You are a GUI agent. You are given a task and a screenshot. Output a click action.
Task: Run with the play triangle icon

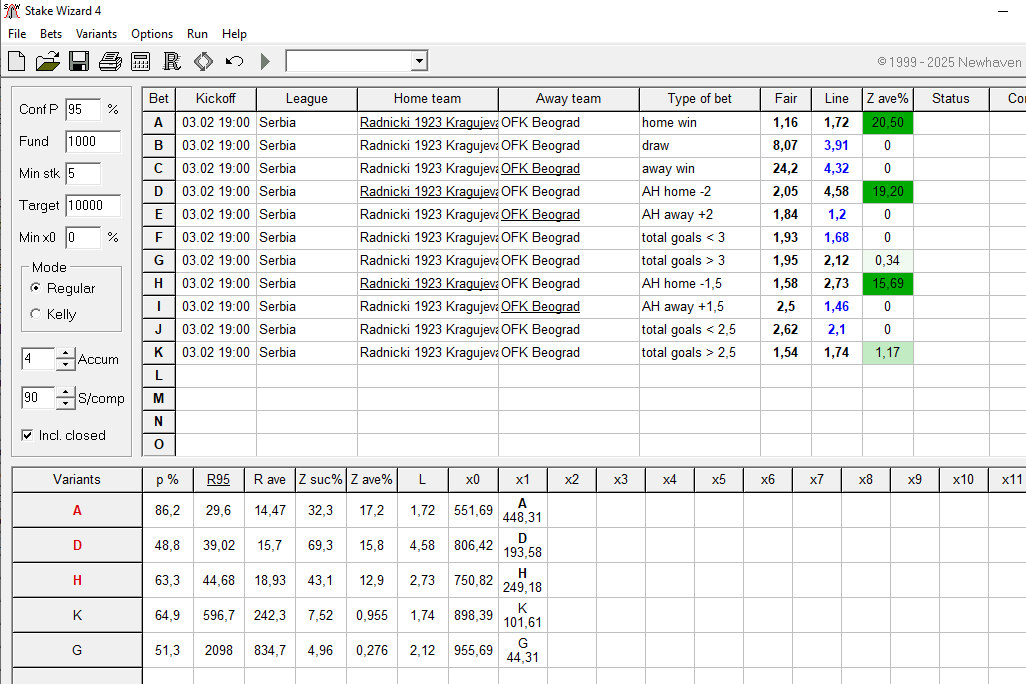coord(265,62)
